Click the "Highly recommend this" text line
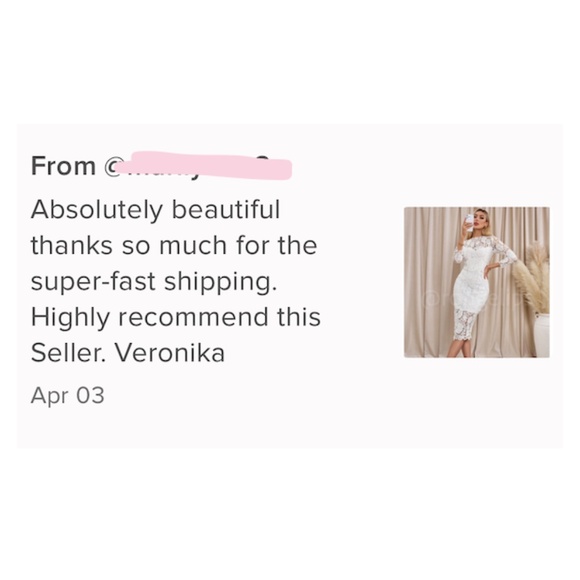Screen dimensions: 580x580 [176, 318]
